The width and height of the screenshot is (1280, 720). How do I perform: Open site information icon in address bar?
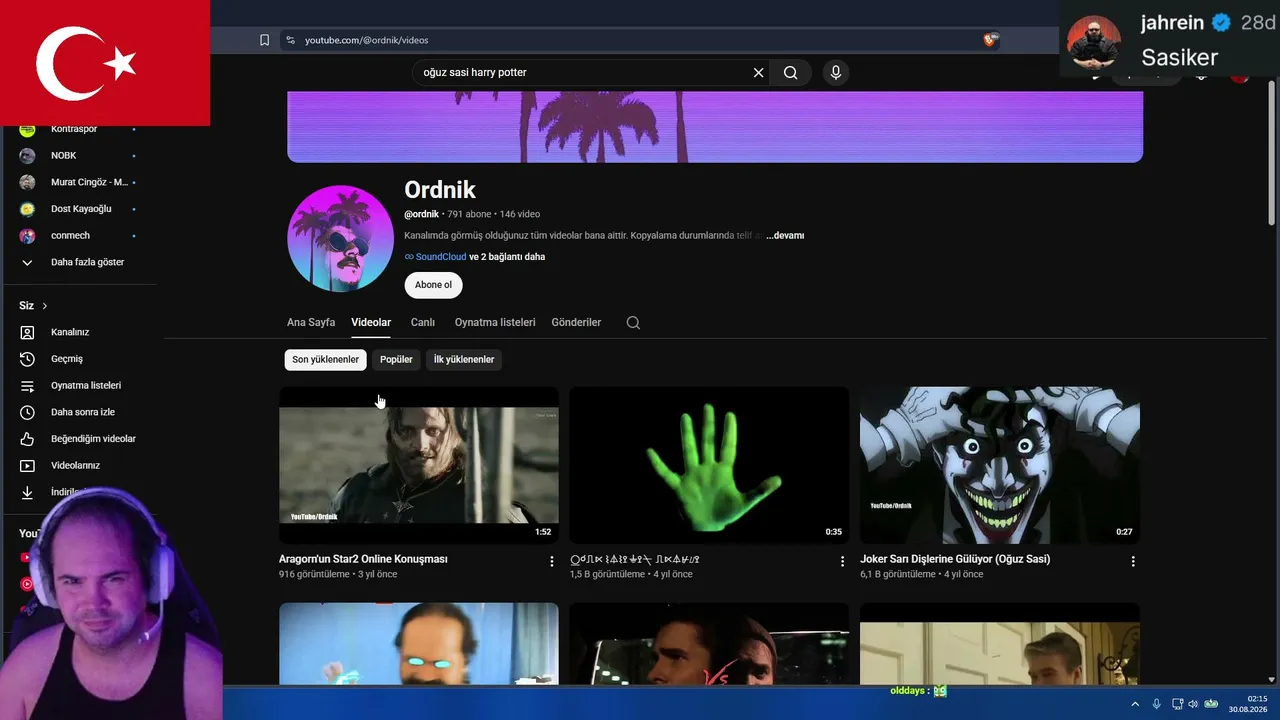290,40
